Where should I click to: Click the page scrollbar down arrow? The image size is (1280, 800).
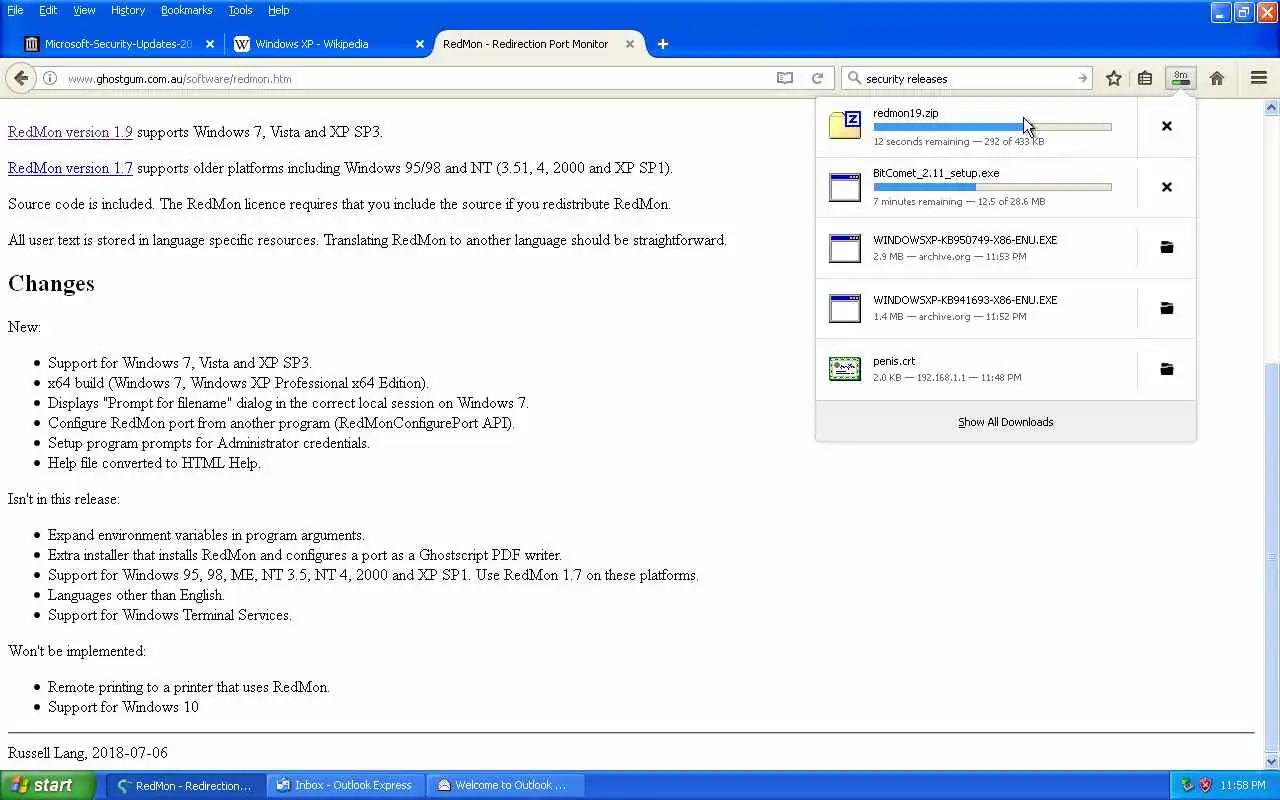(x=1272, y=761)
